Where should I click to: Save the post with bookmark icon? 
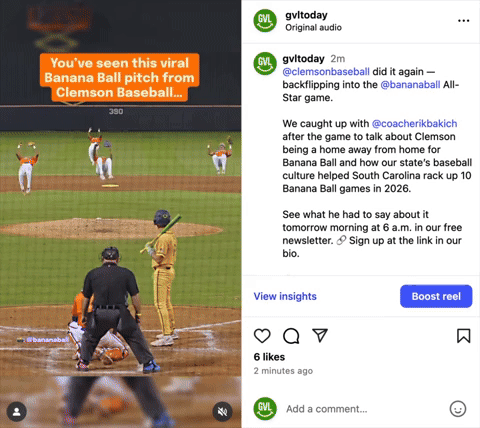[x=463, y=336]
